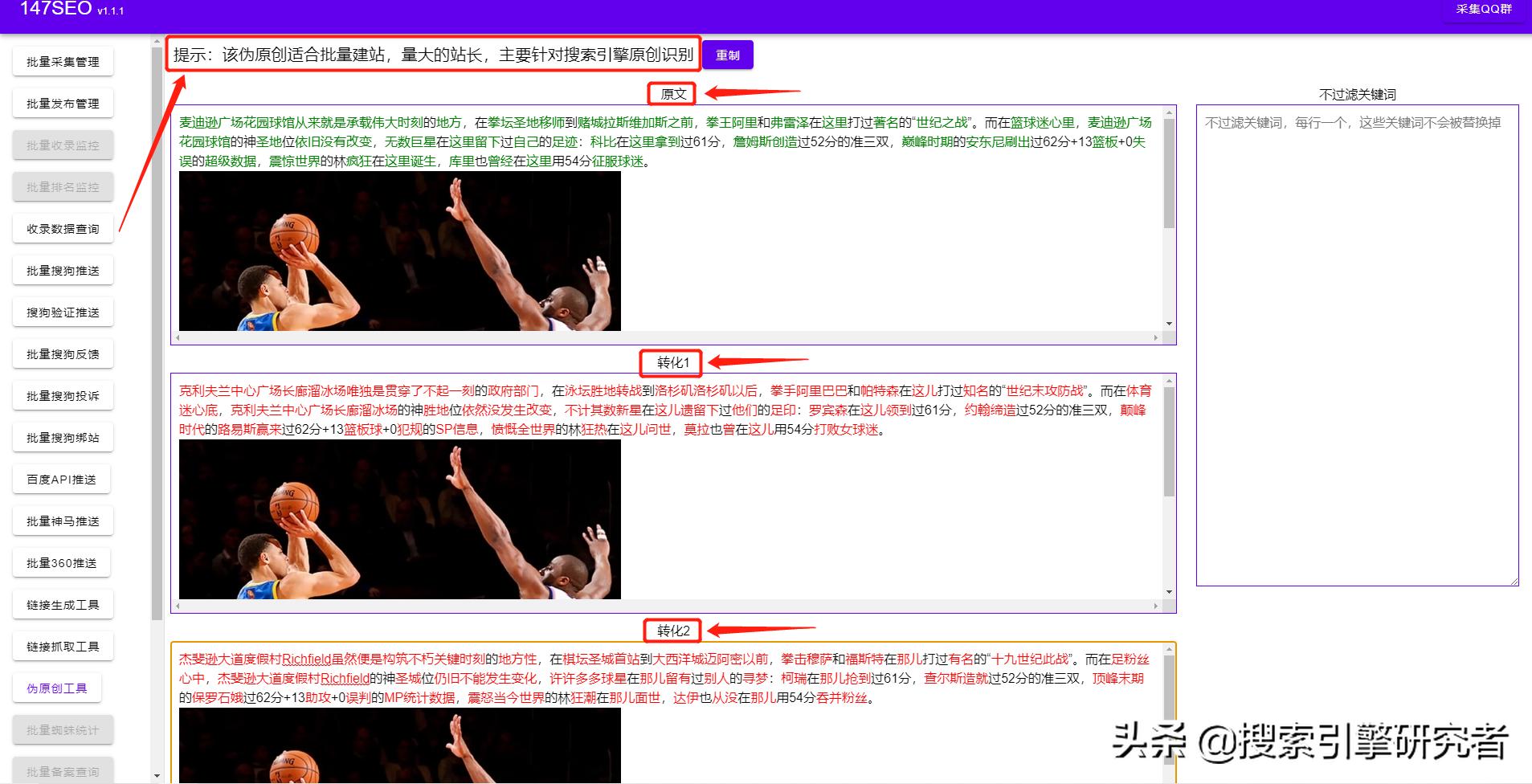Click the 原文 section label
Image resolution: width=1532 pixels, height=784 pixels.
[x=672, y=93]
